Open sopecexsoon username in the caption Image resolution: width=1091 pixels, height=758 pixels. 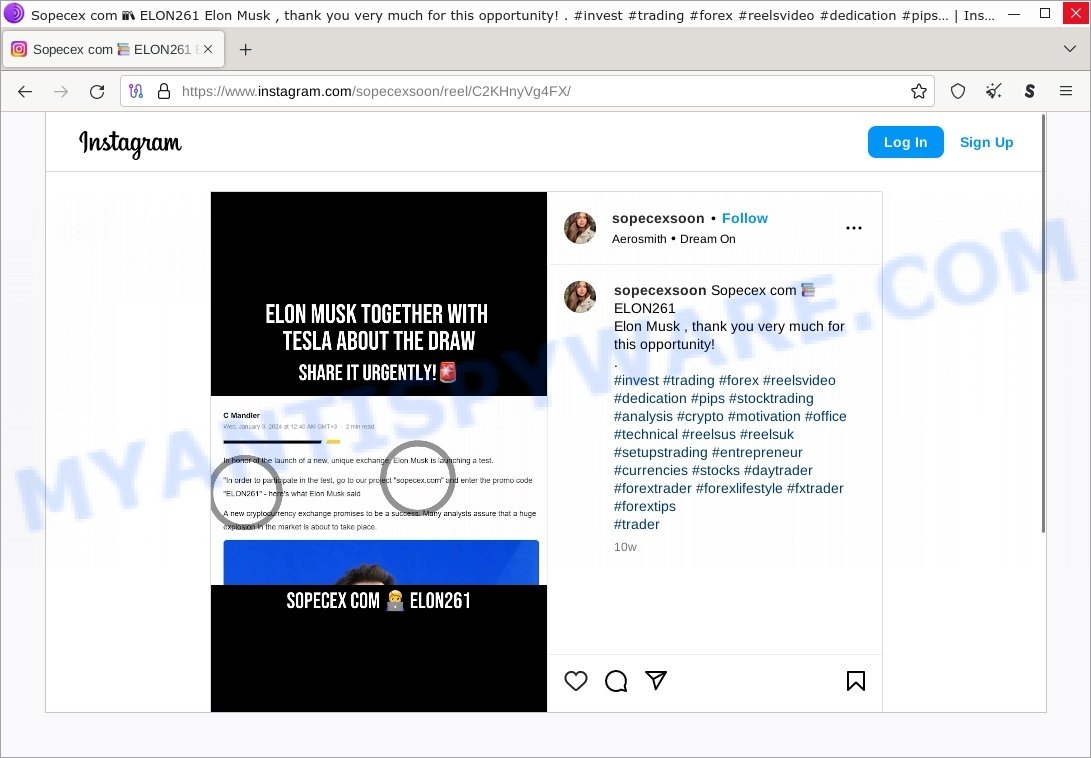660,290
